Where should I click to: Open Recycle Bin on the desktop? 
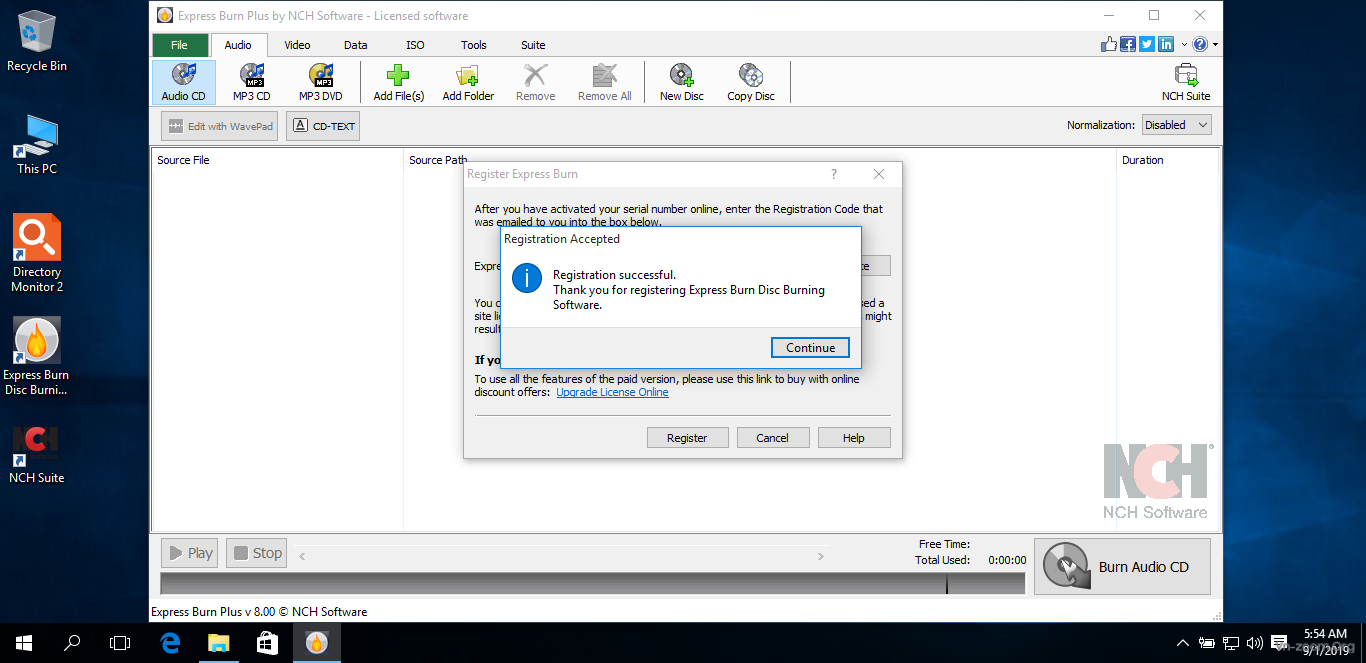click(x=37, y=42)
